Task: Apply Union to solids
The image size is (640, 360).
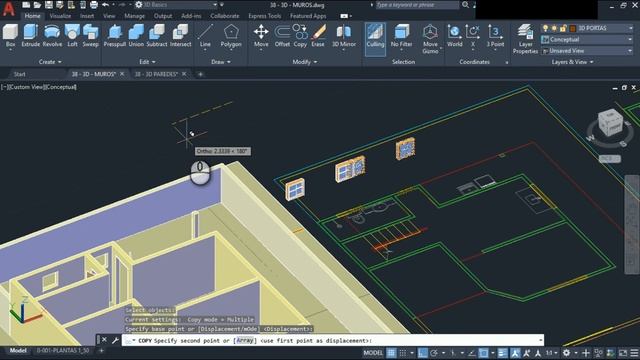Action: point(136,36)
